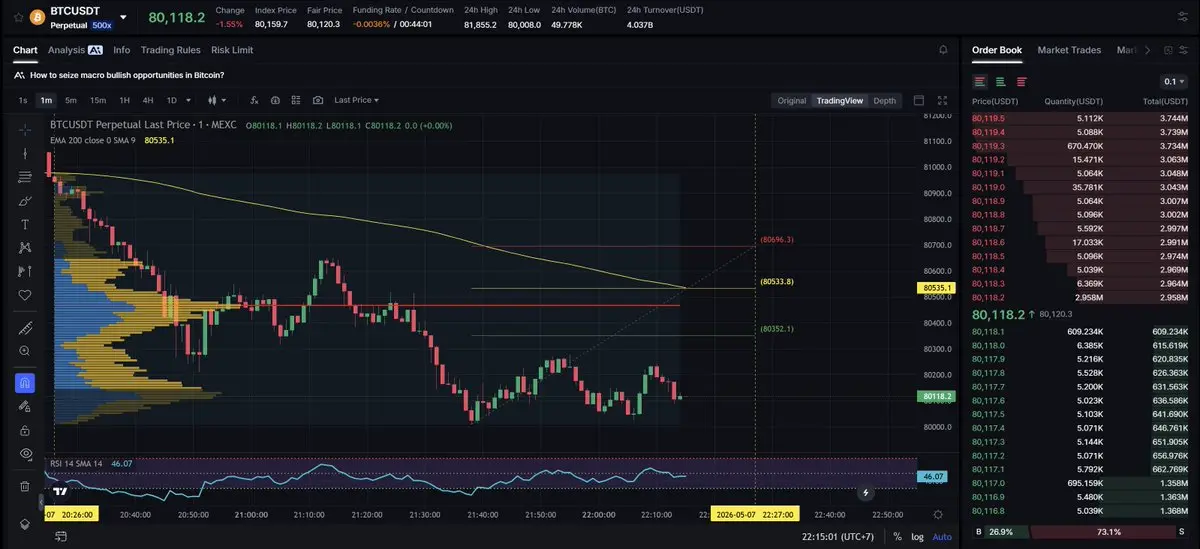Select the text annotation tool
The width and height of the screenshot is (1200, 549).
[25, 224]
